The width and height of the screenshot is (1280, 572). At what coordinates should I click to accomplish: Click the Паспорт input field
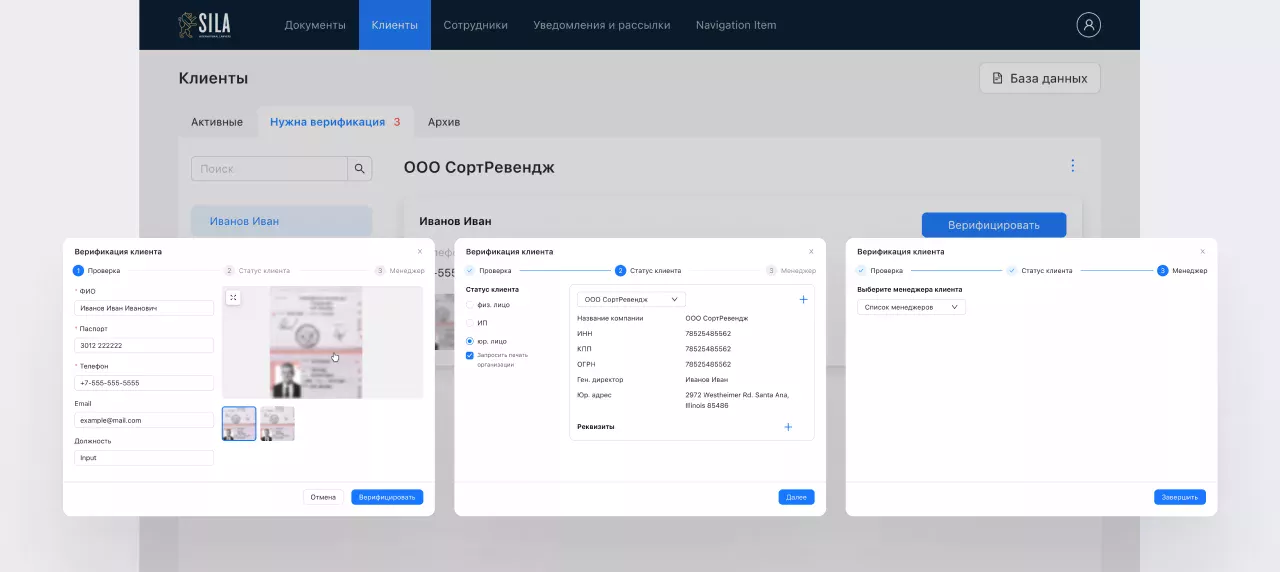click(x=144, y=345)
